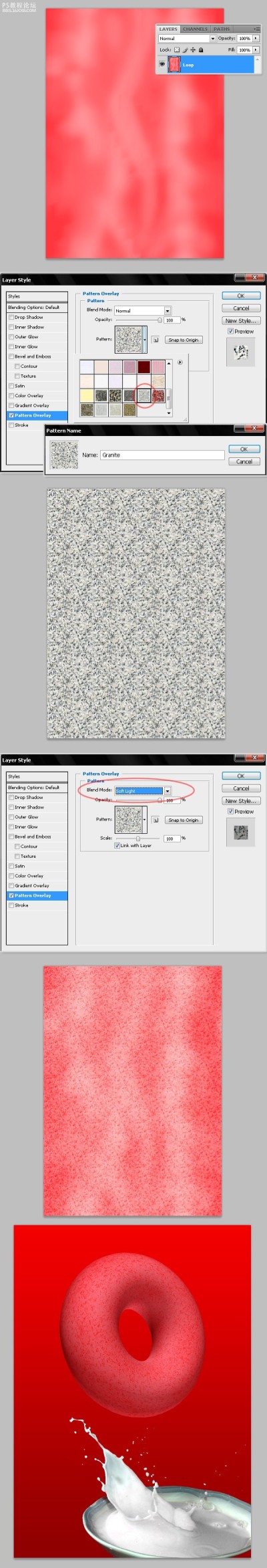Select the circled Granite pattern swatch
The image size is (267, 1568).
pyautogui.click(x=144, y=395)
